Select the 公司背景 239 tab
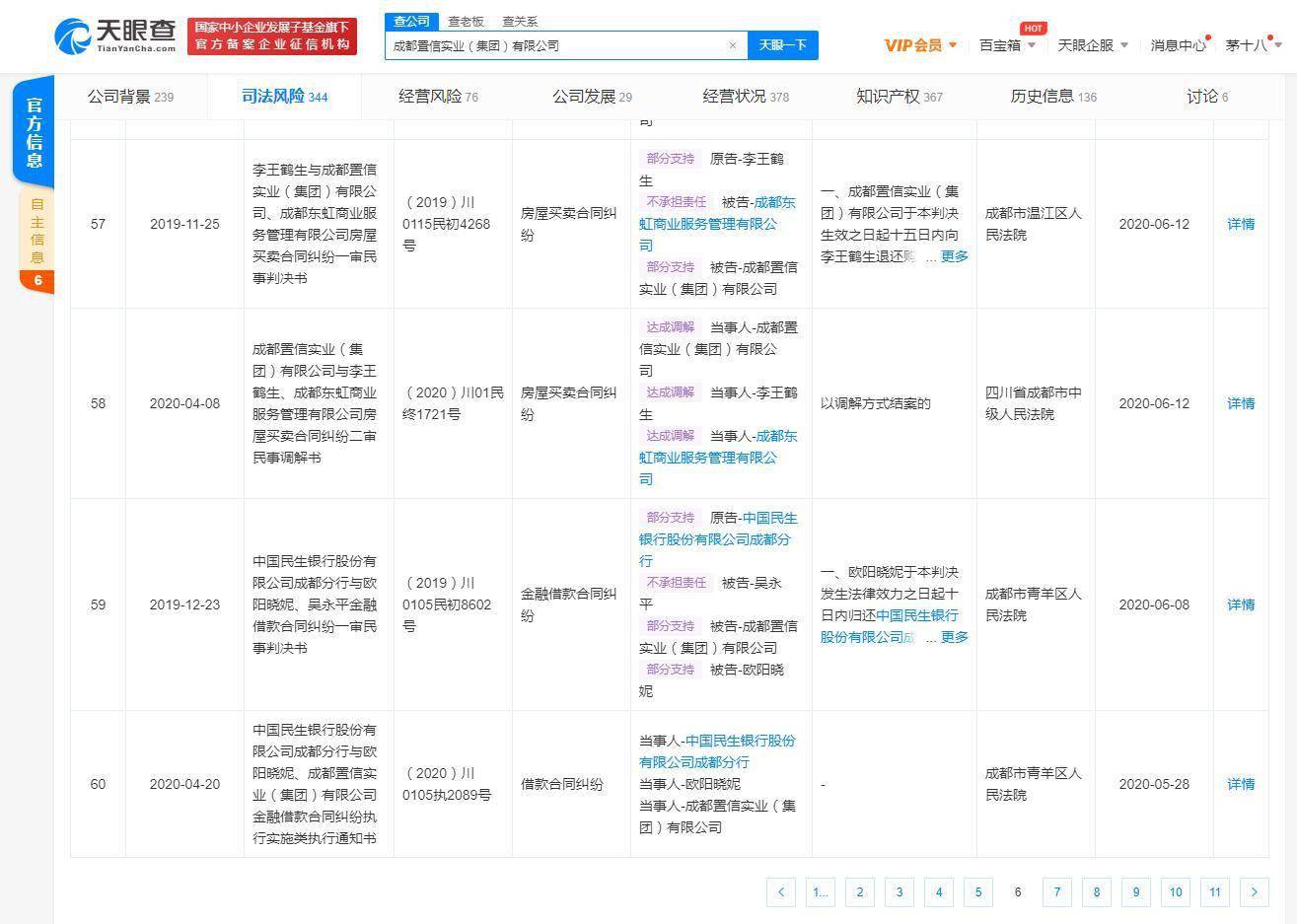Screen dimensions: 1297x924 point(130,97)
